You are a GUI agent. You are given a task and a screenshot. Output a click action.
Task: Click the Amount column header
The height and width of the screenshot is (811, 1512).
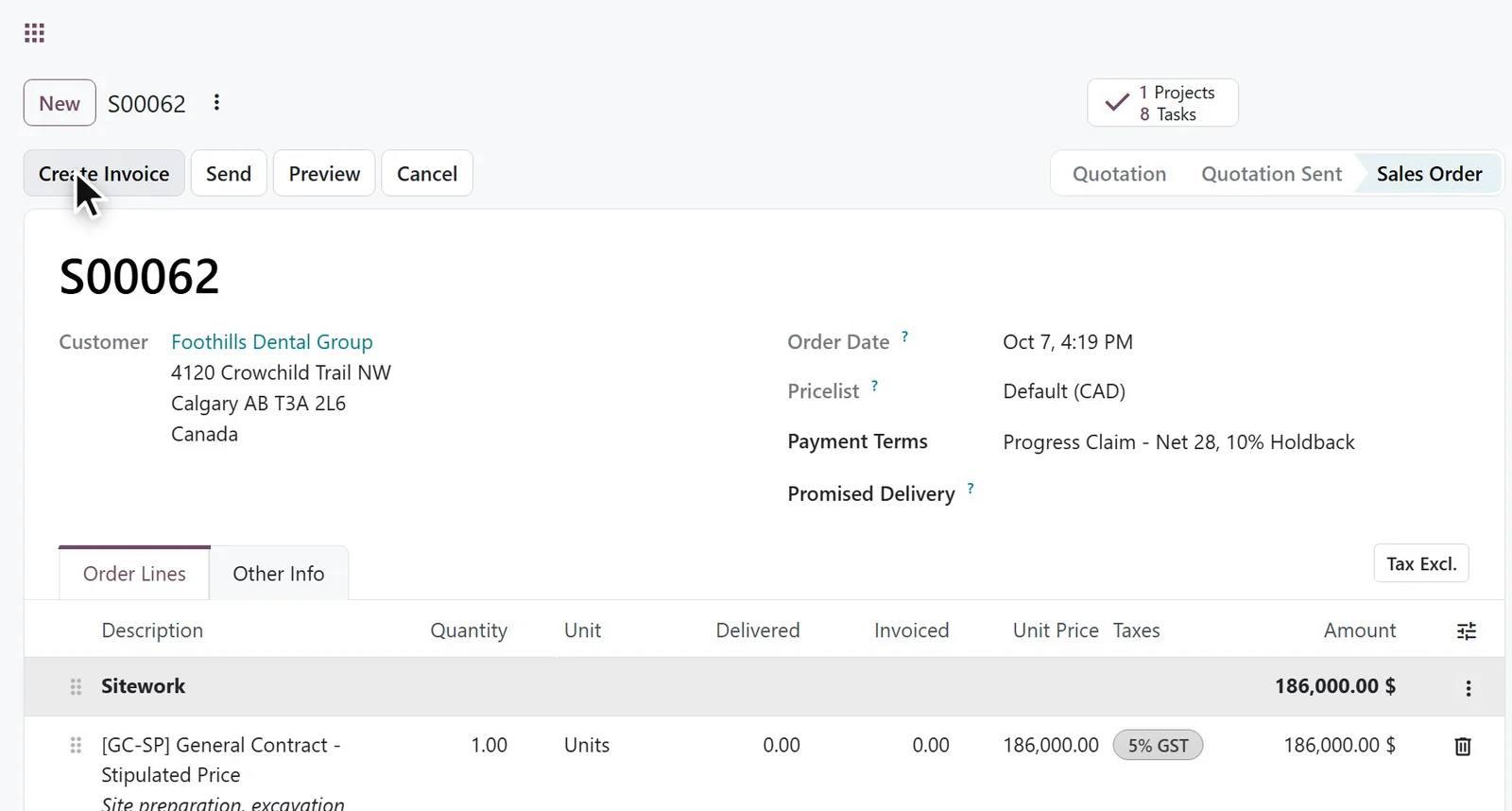click(1360, 630)
